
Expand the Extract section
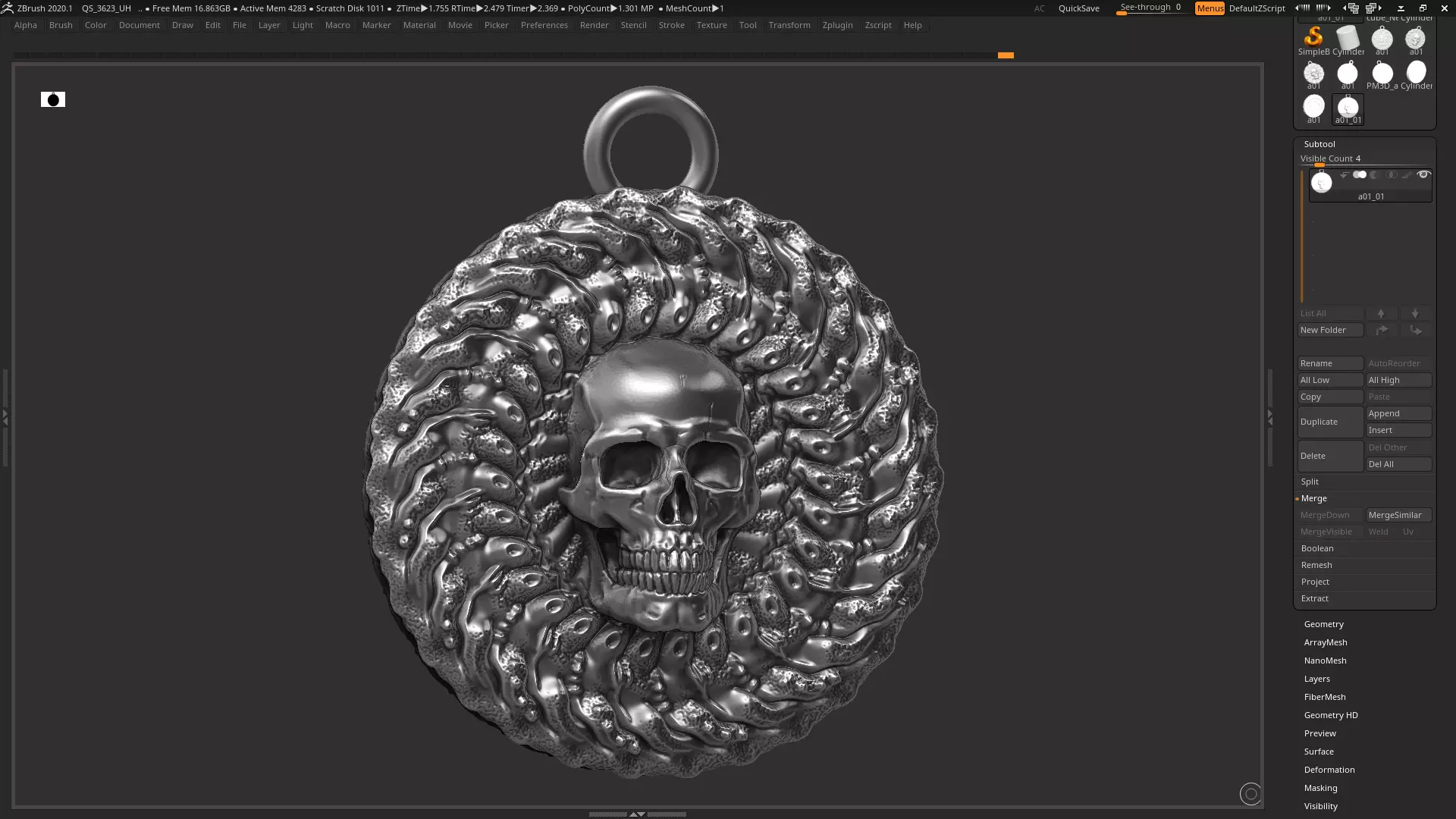click(x=1315, y=598)
